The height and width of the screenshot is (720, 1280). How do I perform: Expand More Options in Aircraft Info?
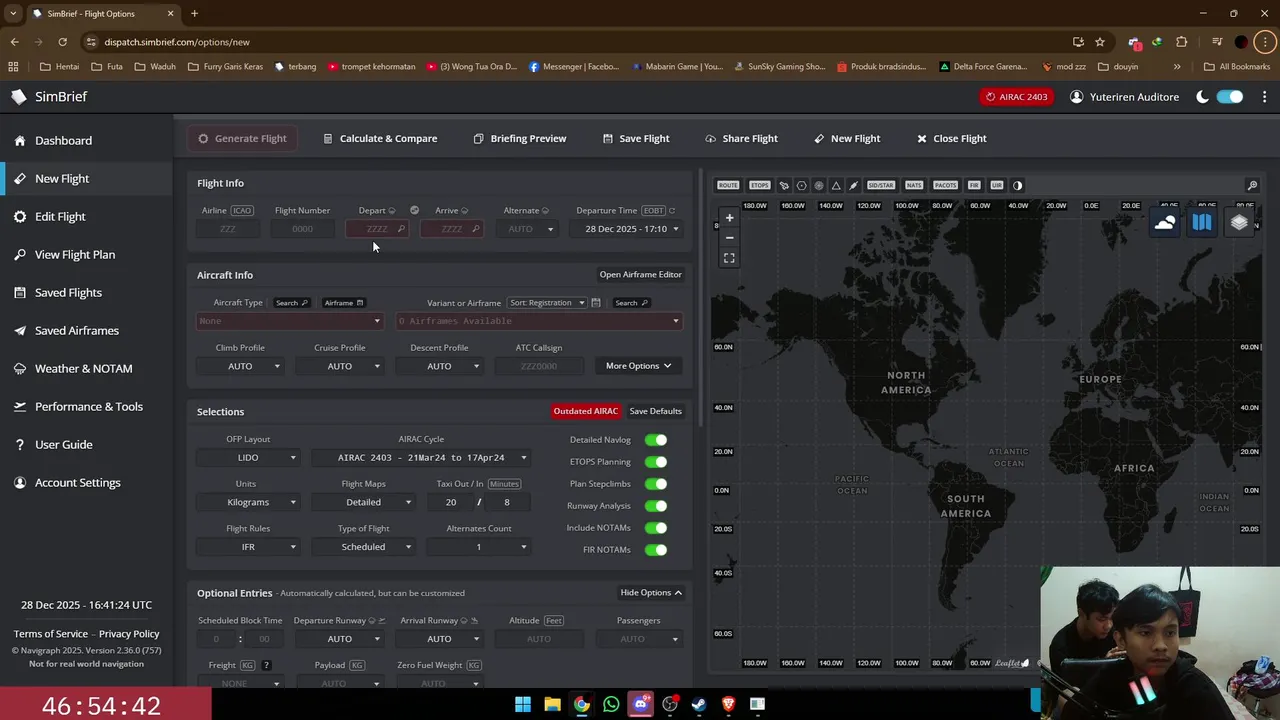coord(638,366)
